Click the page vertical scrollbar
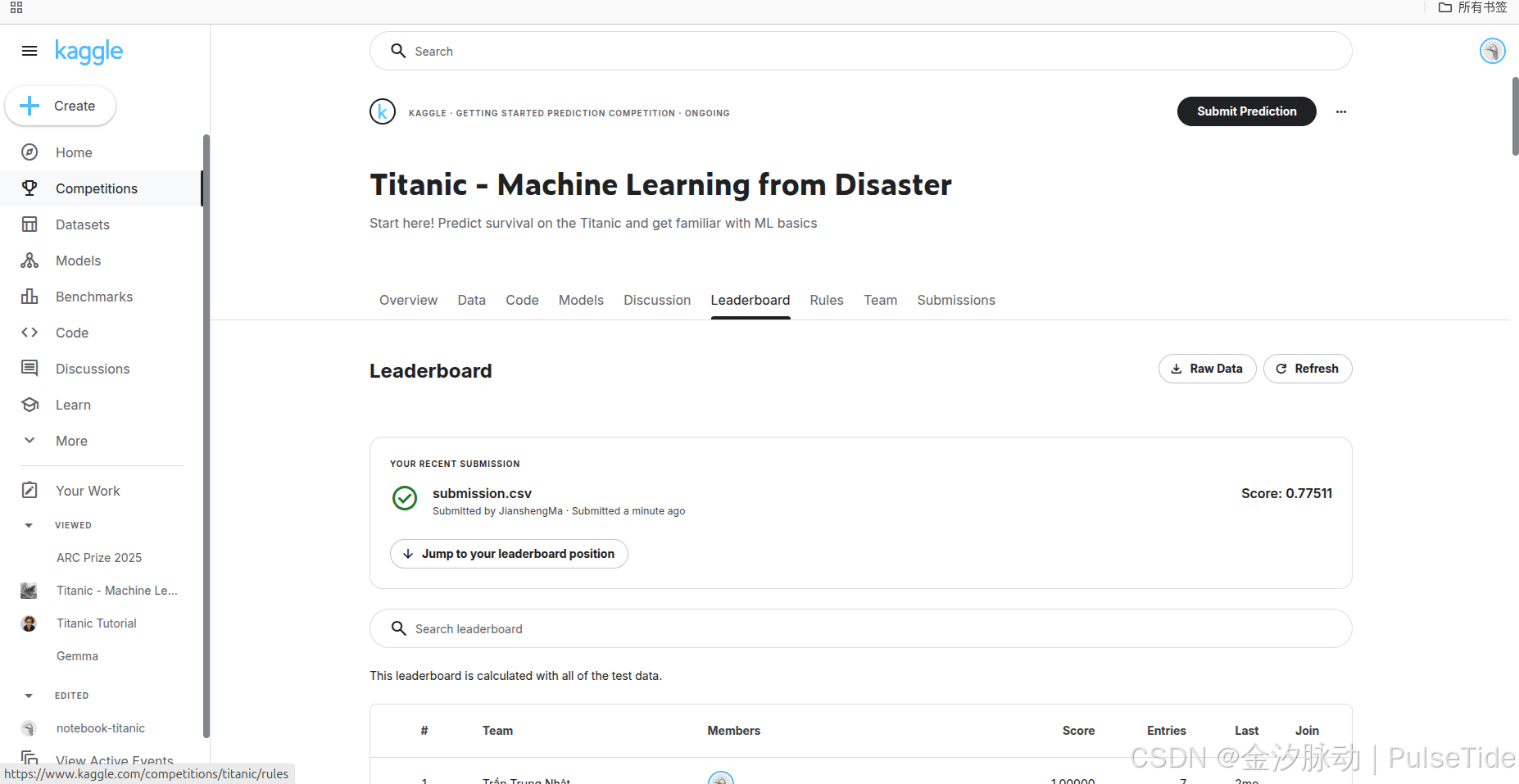The image size is (1519, 784). pyautogui.click(x=1515, y=116)
